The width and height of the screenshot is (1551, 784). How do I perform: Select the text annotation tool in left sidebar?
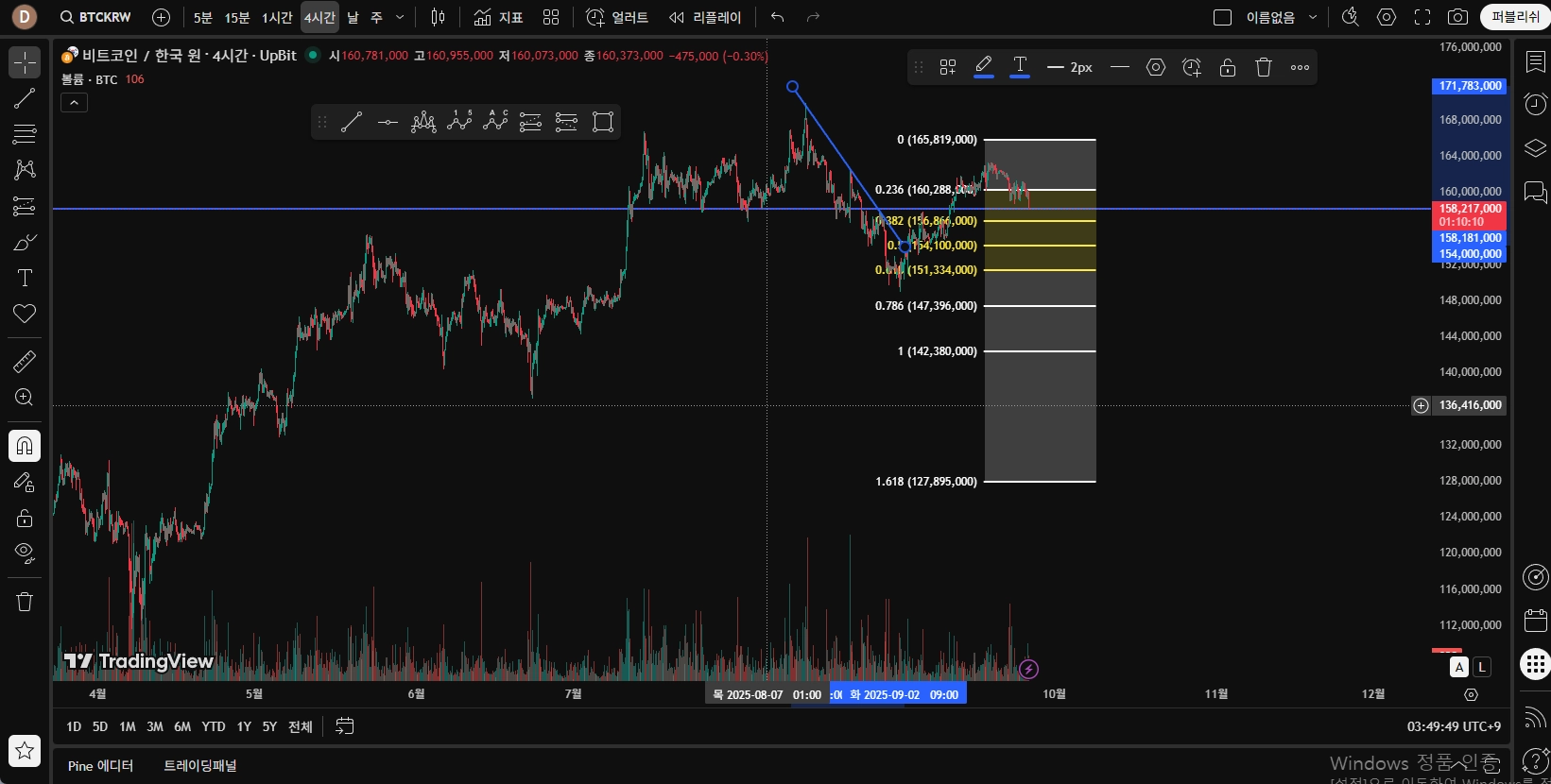click(25, 278)
